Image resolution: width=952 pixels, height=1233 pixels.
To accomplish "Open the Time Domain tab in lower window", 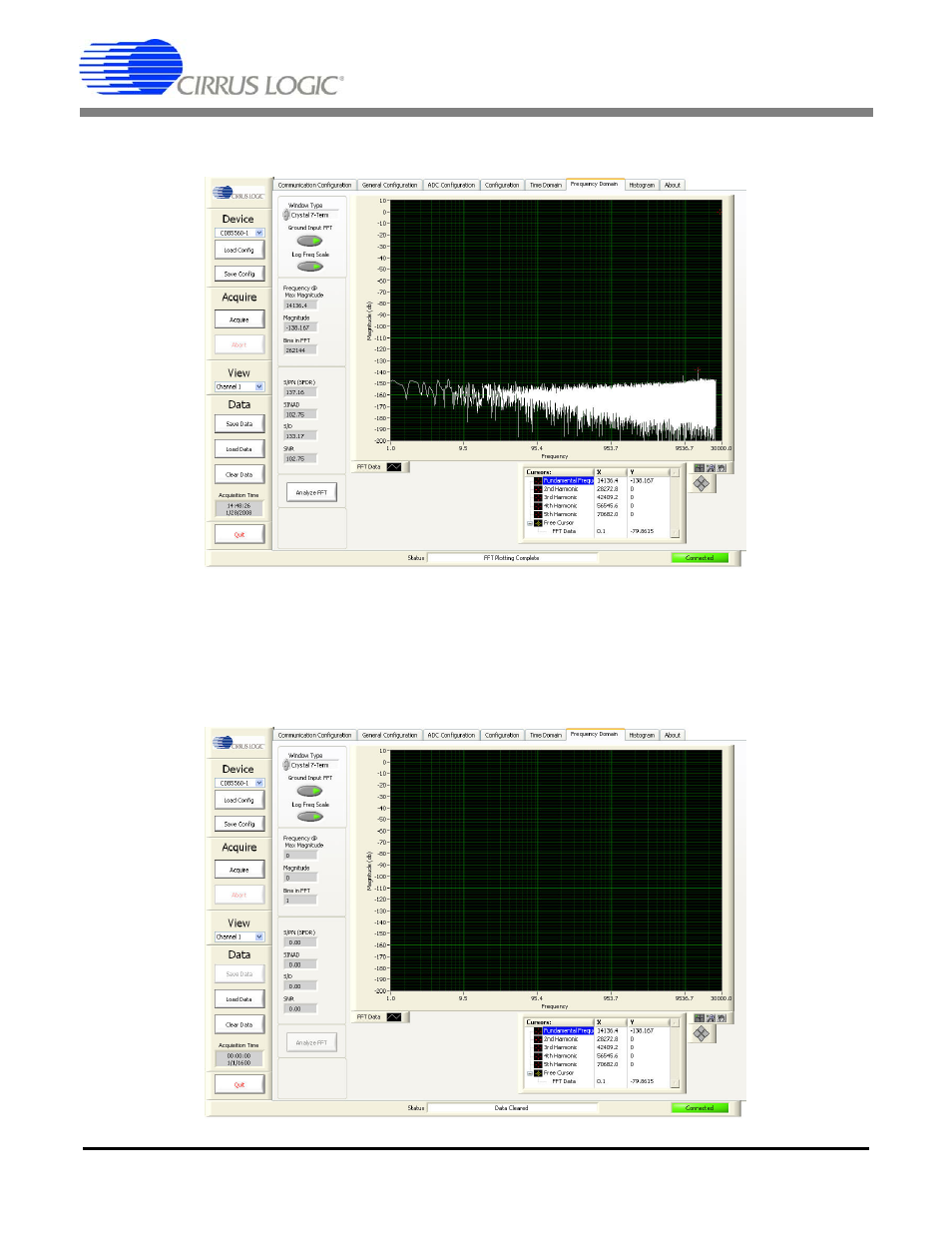I will pos(545,735).
